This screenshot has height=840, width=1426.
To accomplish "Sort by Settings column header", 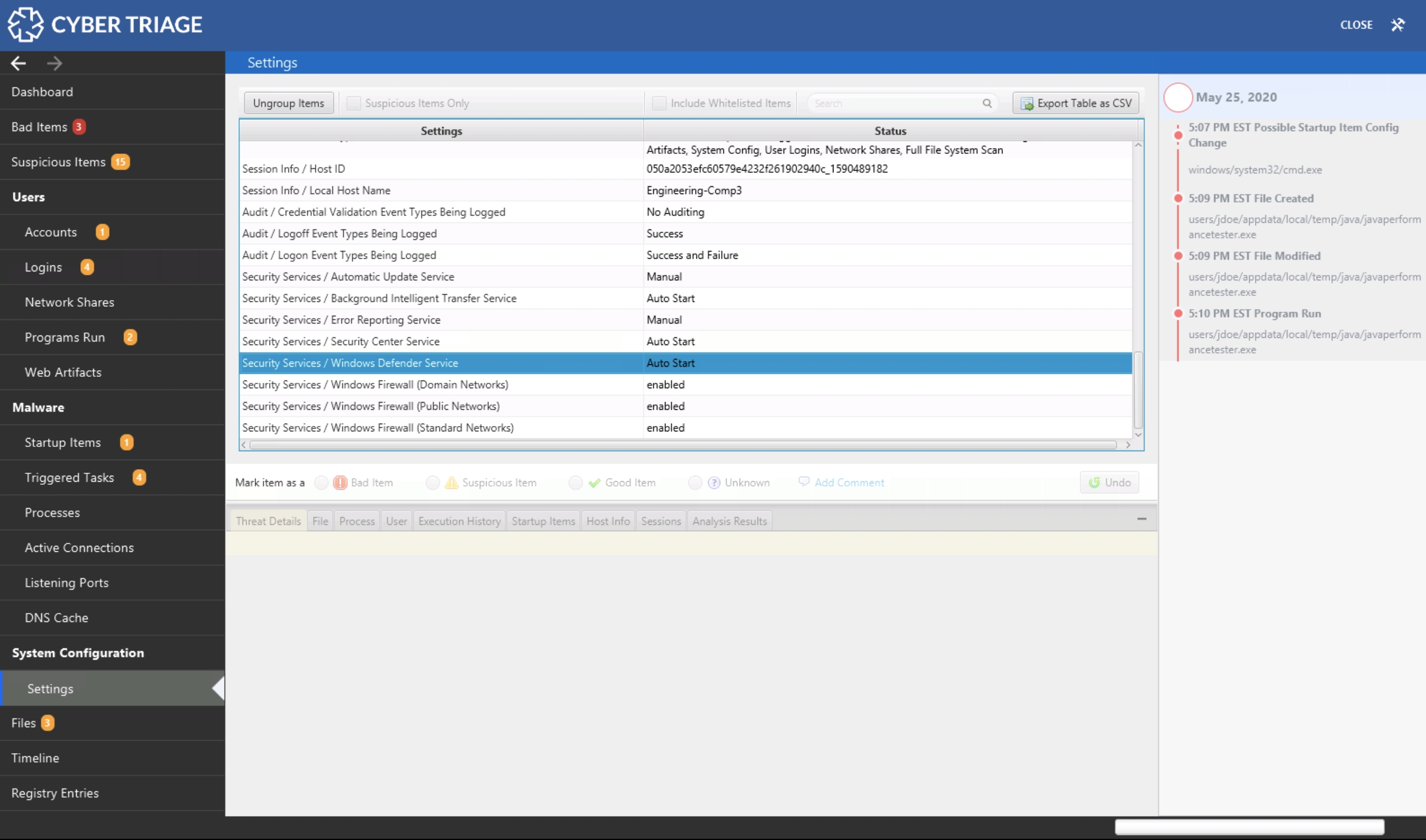I will [441, 131].
